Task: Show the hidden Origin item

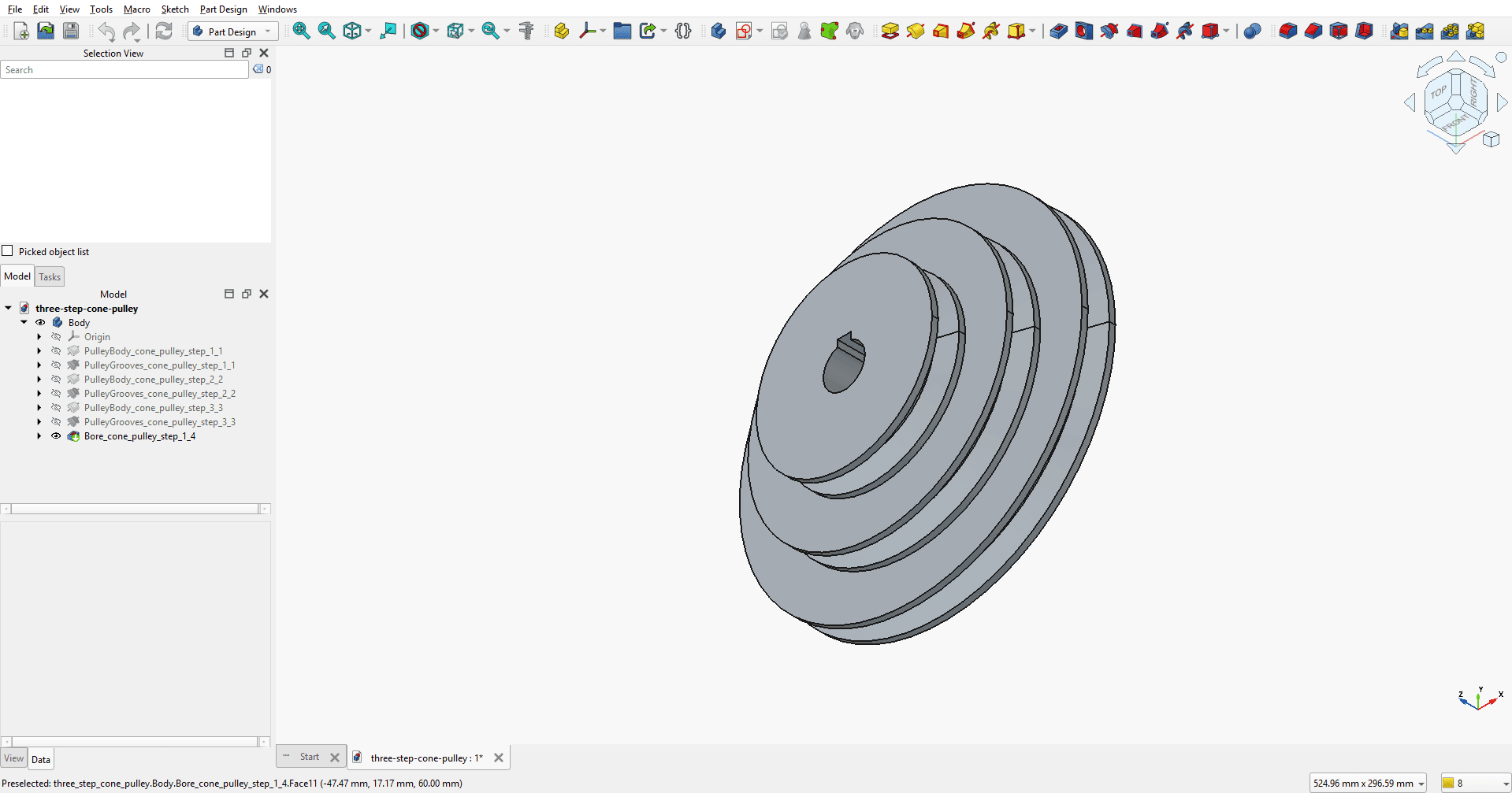Action: (56, 336)
